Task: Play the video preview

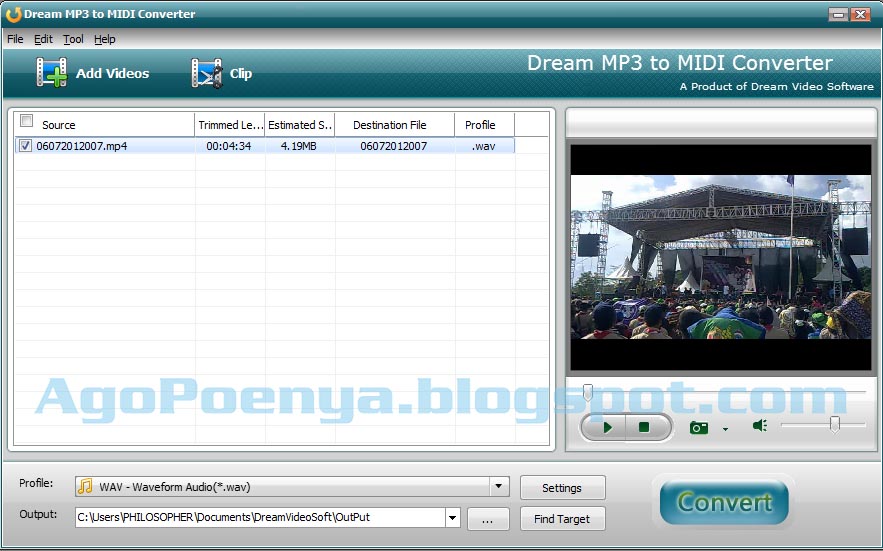Action: [606, 428]
